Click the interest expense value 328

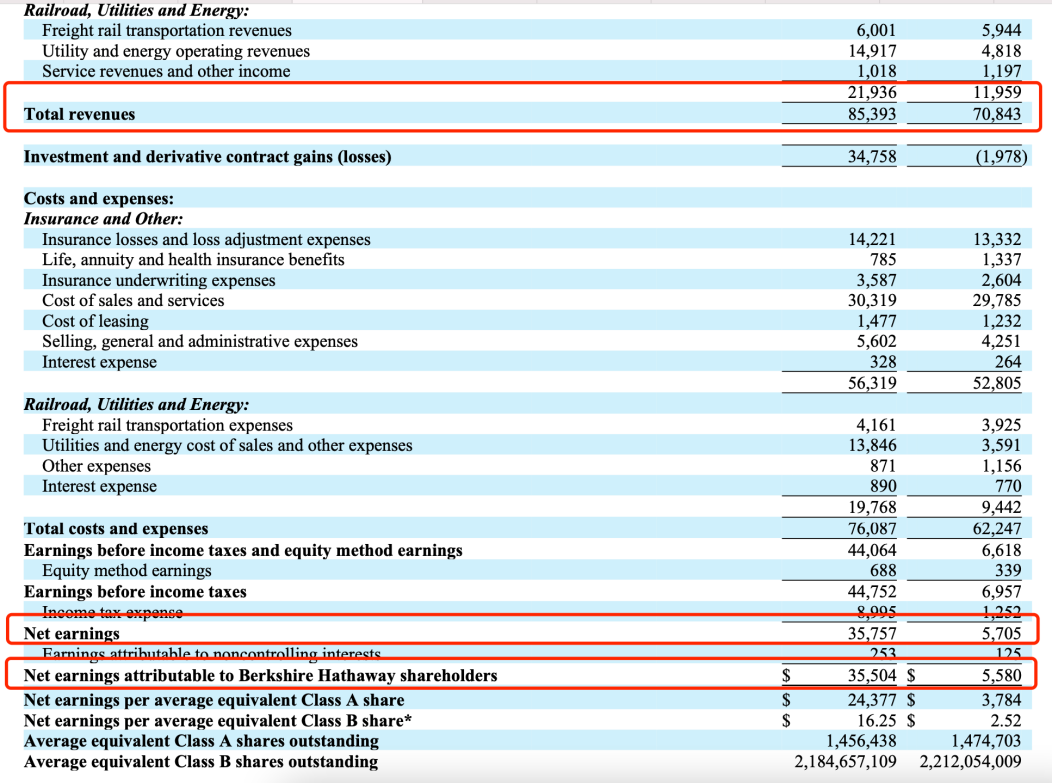point(883,362)
